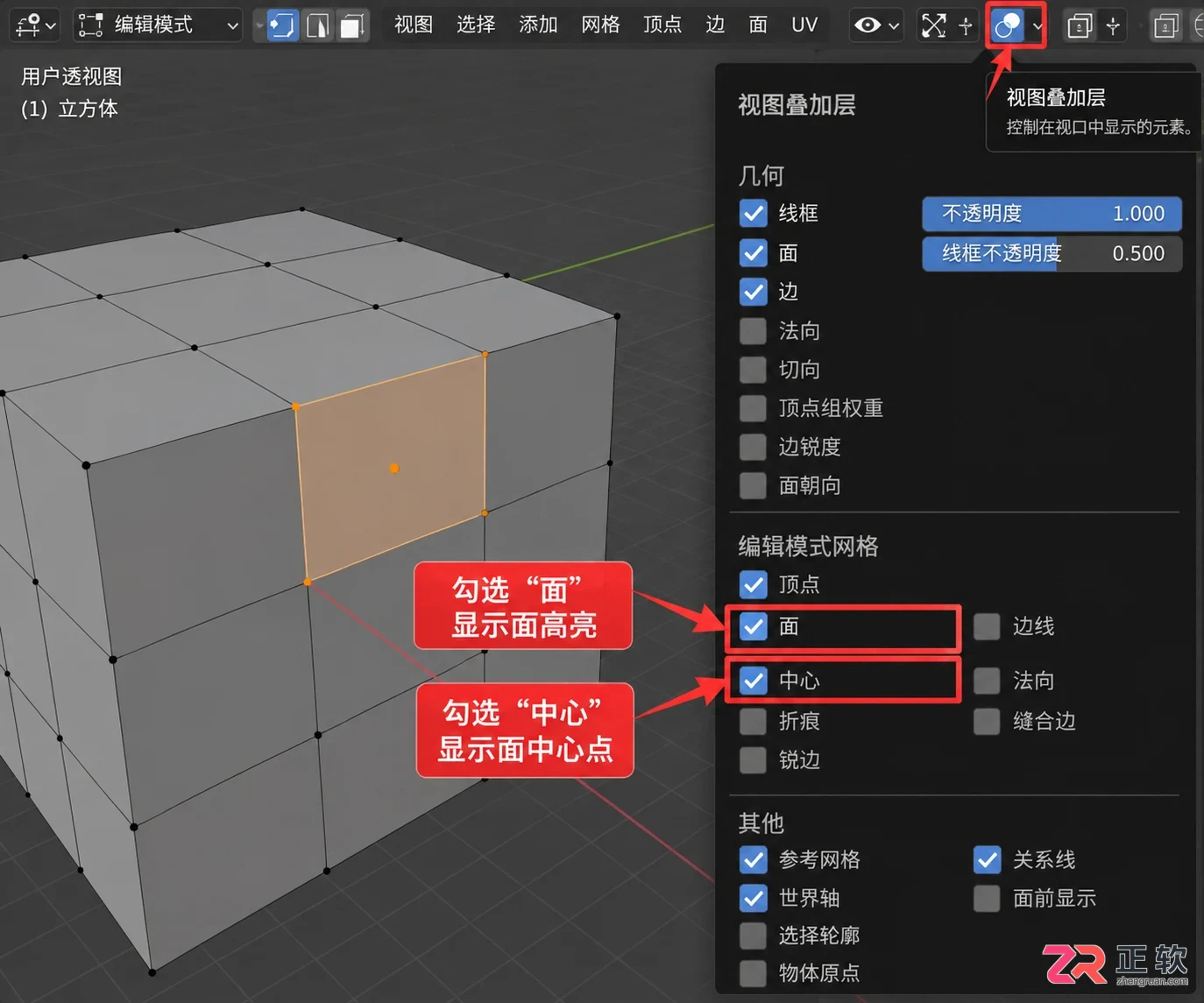Open the 顶点 menu

(662, 25)
